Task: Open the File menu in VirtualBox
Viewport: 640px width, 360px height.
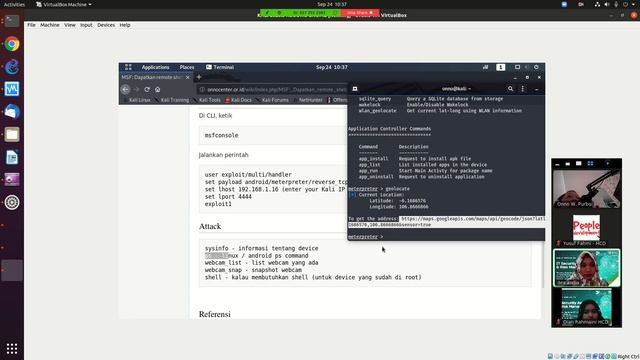Action: coord(31,25)
